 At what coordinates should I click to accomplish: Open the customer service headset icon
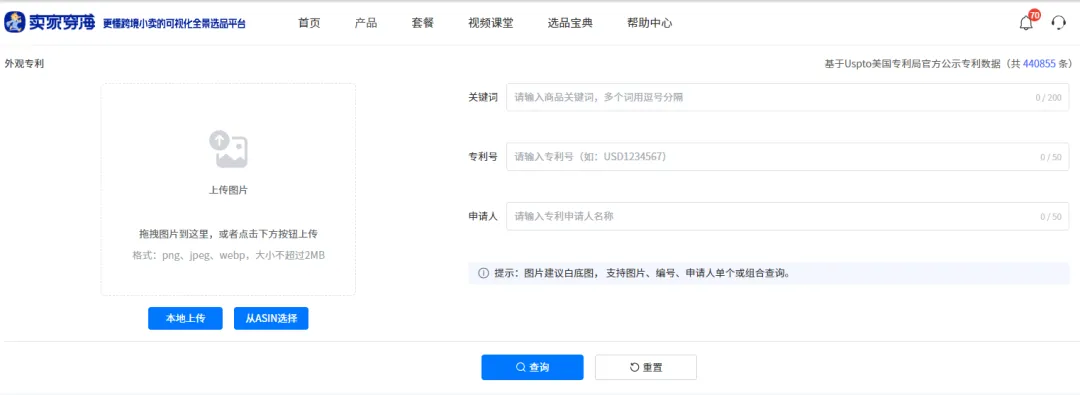(x=1059, y=23)
